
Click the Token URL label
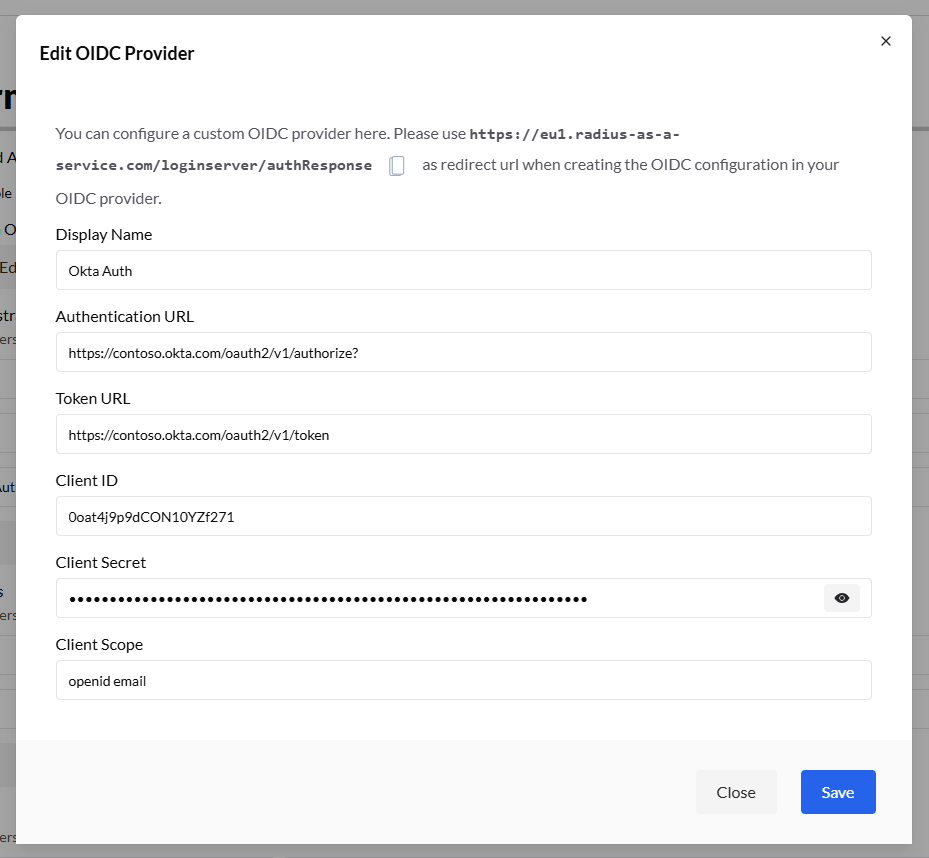click(x=93, y=398)
